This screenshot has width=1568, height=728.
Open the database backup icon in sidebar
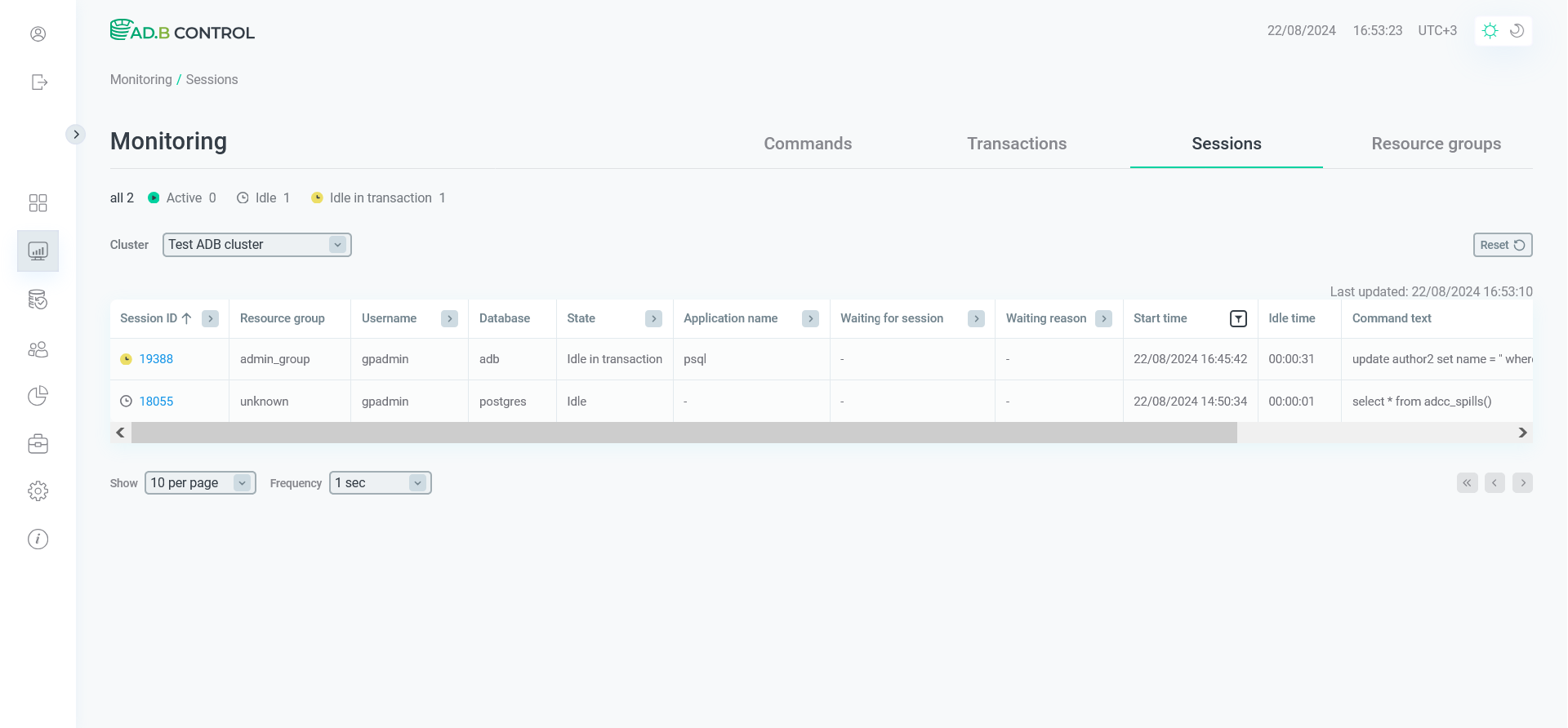point(38,300)
